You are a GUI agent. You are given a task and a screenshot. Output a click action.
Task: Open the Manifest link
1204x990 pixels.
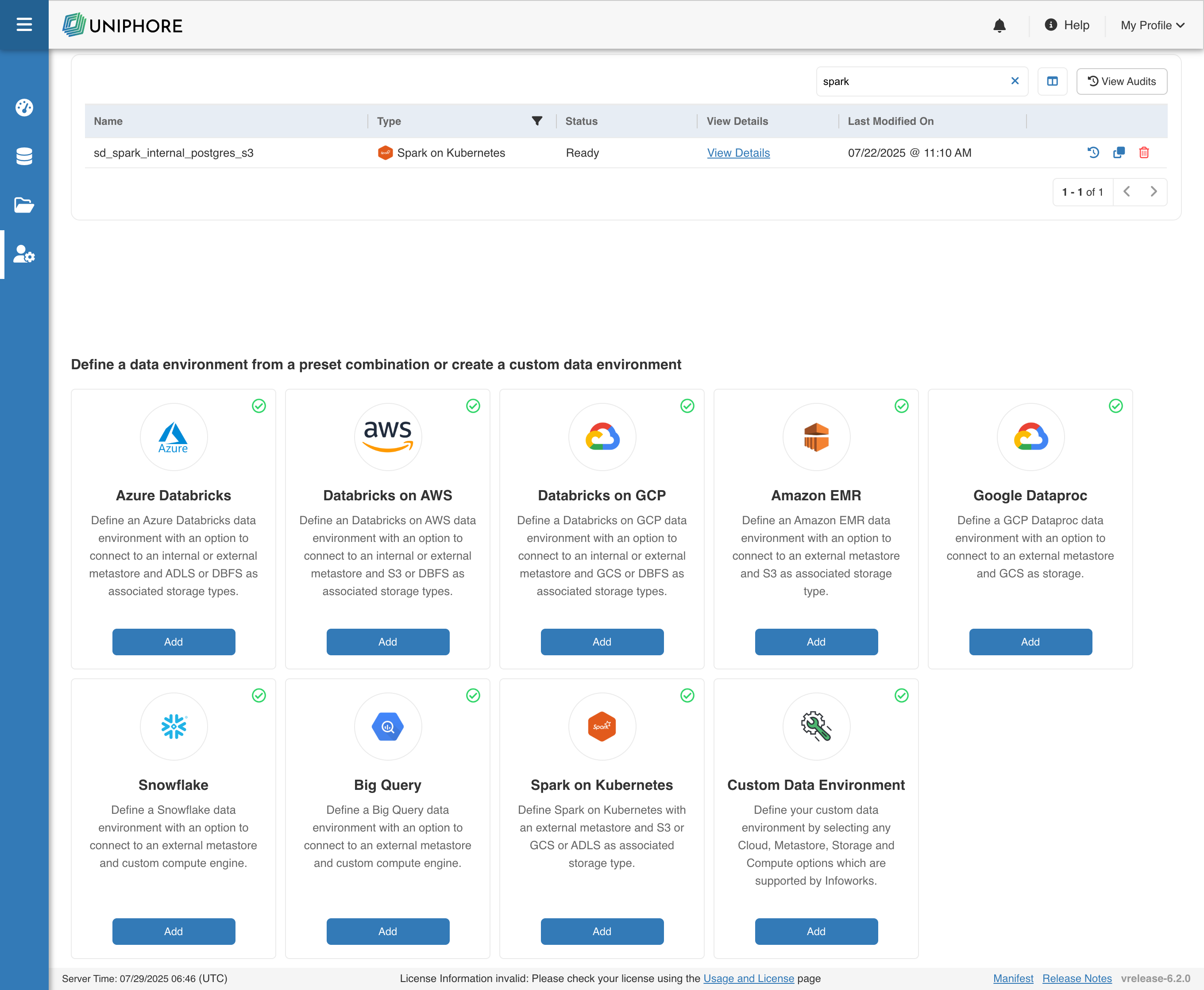(x=1013, y=978)
